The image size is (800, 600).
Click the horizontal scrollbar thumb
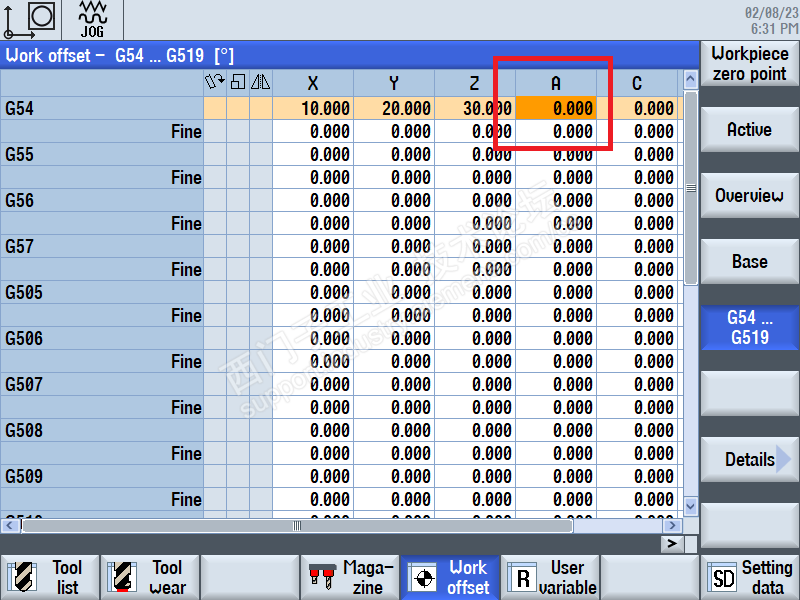point(297,526)
